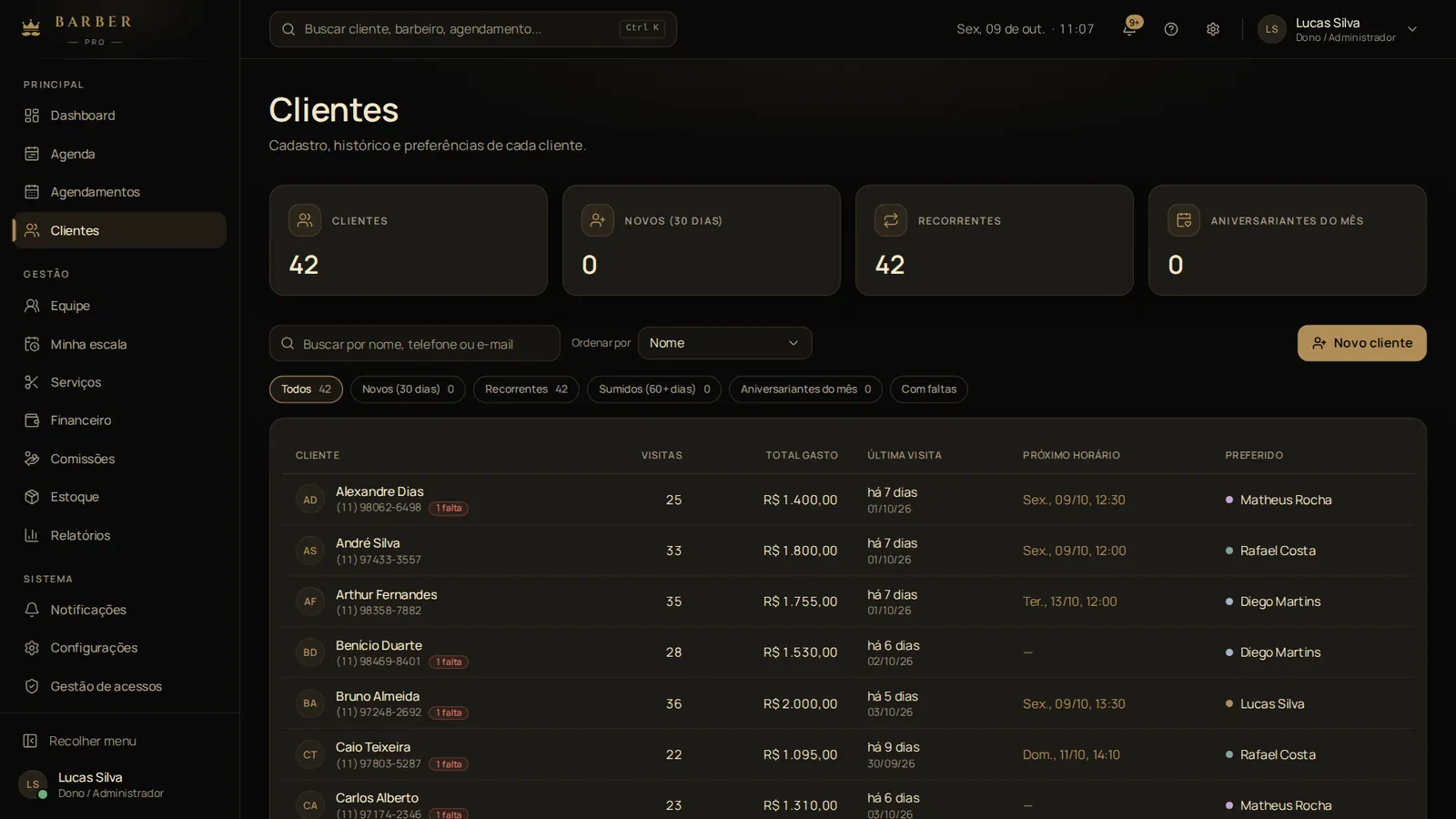Image resolution: width=1456 pixels, height=819 pixels.
Task: Click the Aniversariantes do mês calendar icon
Action: pos(1184,220)
